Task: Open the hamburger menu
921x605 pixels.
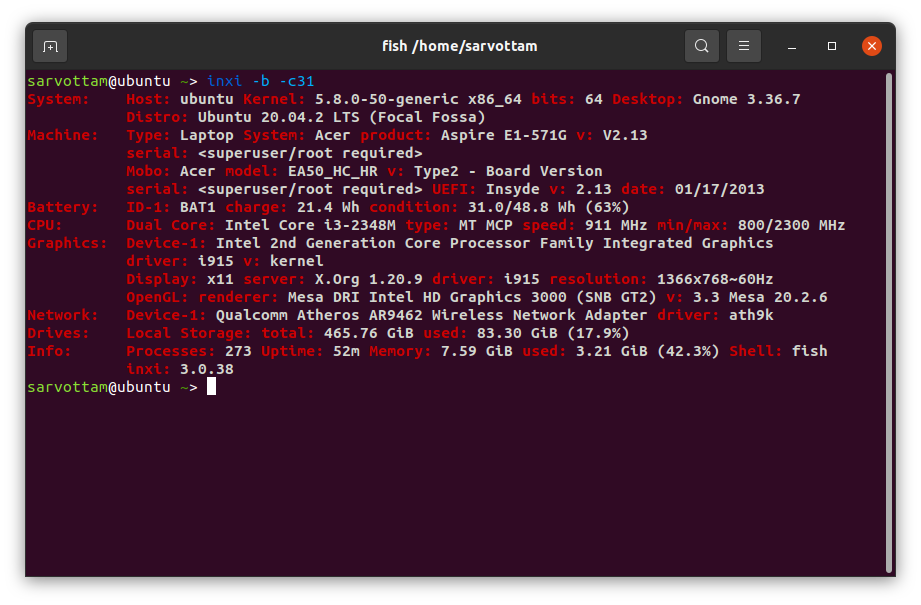Action: coord(743,45)
